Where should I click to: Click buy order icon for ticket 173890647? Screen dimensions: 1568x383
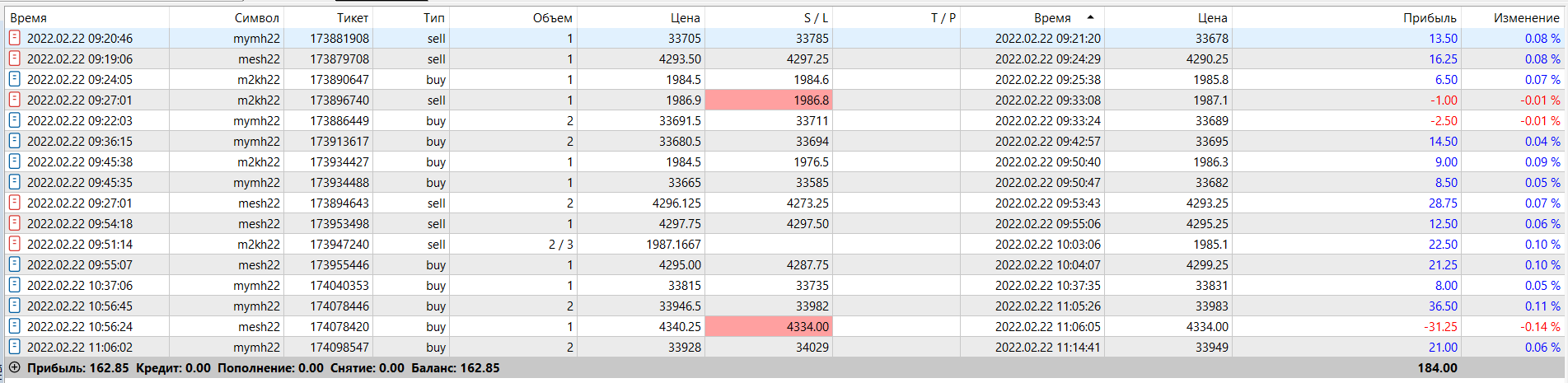pyautogui.click(x=14, y=79)
